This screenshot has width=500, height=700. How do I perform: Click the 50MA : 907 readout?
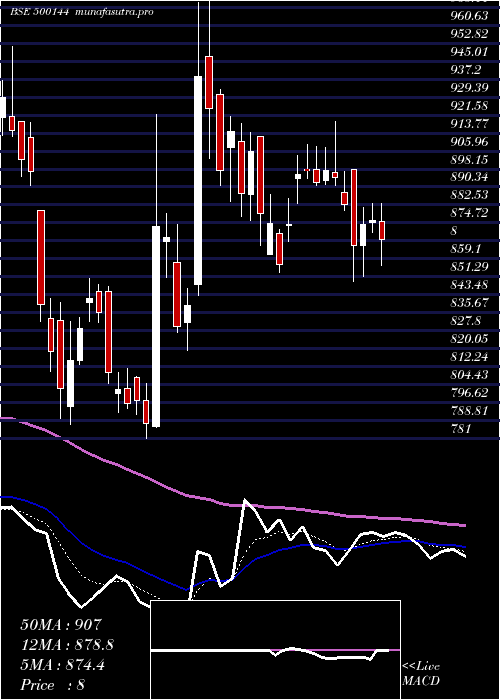[x=62, y=625]
